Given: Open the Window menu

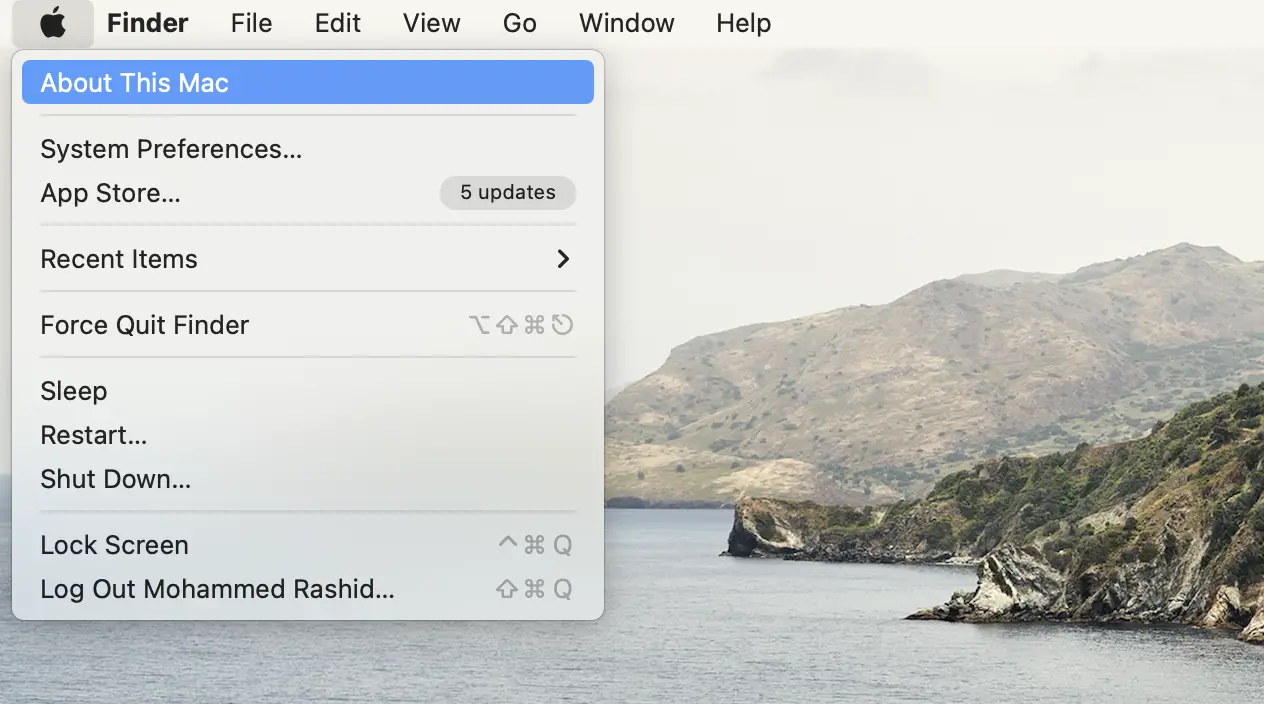Looking at the screenshot, I should tap(626, 23).
